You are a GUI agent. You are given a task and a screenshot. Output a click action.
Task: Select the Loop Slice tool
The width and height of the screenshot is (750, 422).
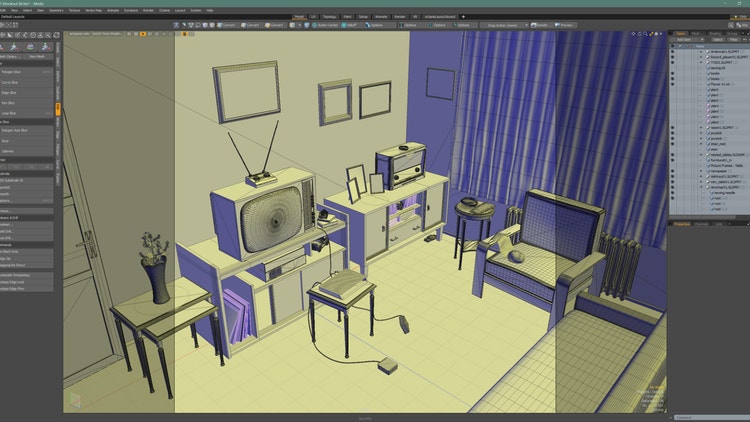click(x=26, y=113)
